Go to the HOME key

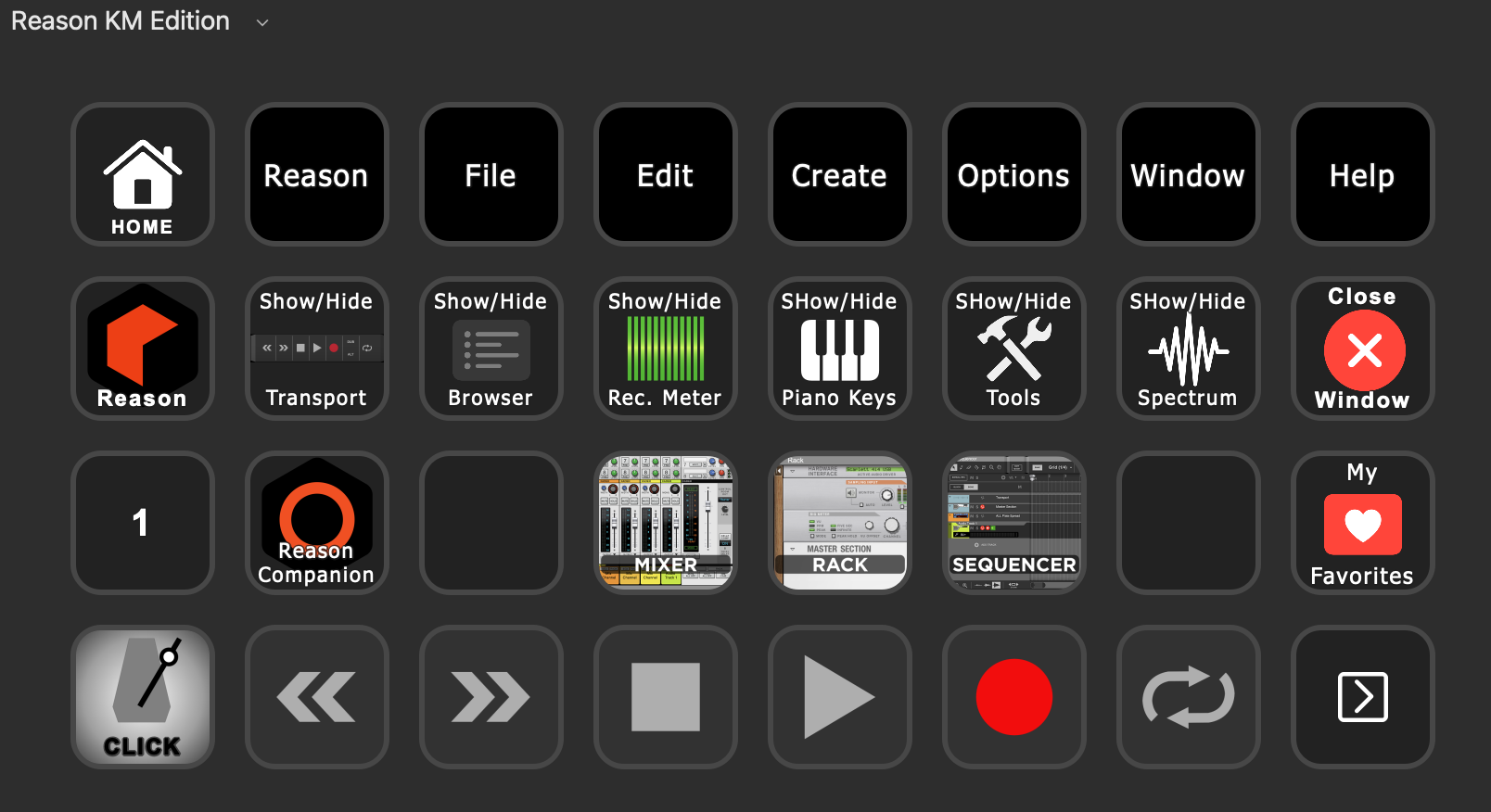[143, 174]
